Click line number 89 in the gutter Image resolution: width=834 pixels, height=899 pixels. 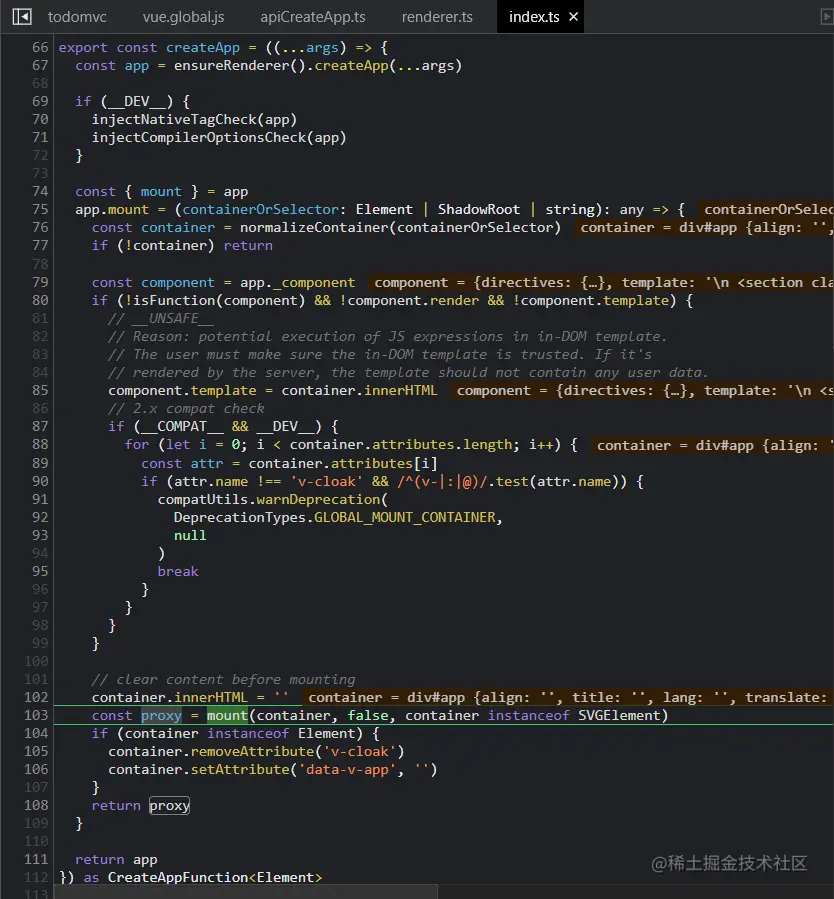40,463
